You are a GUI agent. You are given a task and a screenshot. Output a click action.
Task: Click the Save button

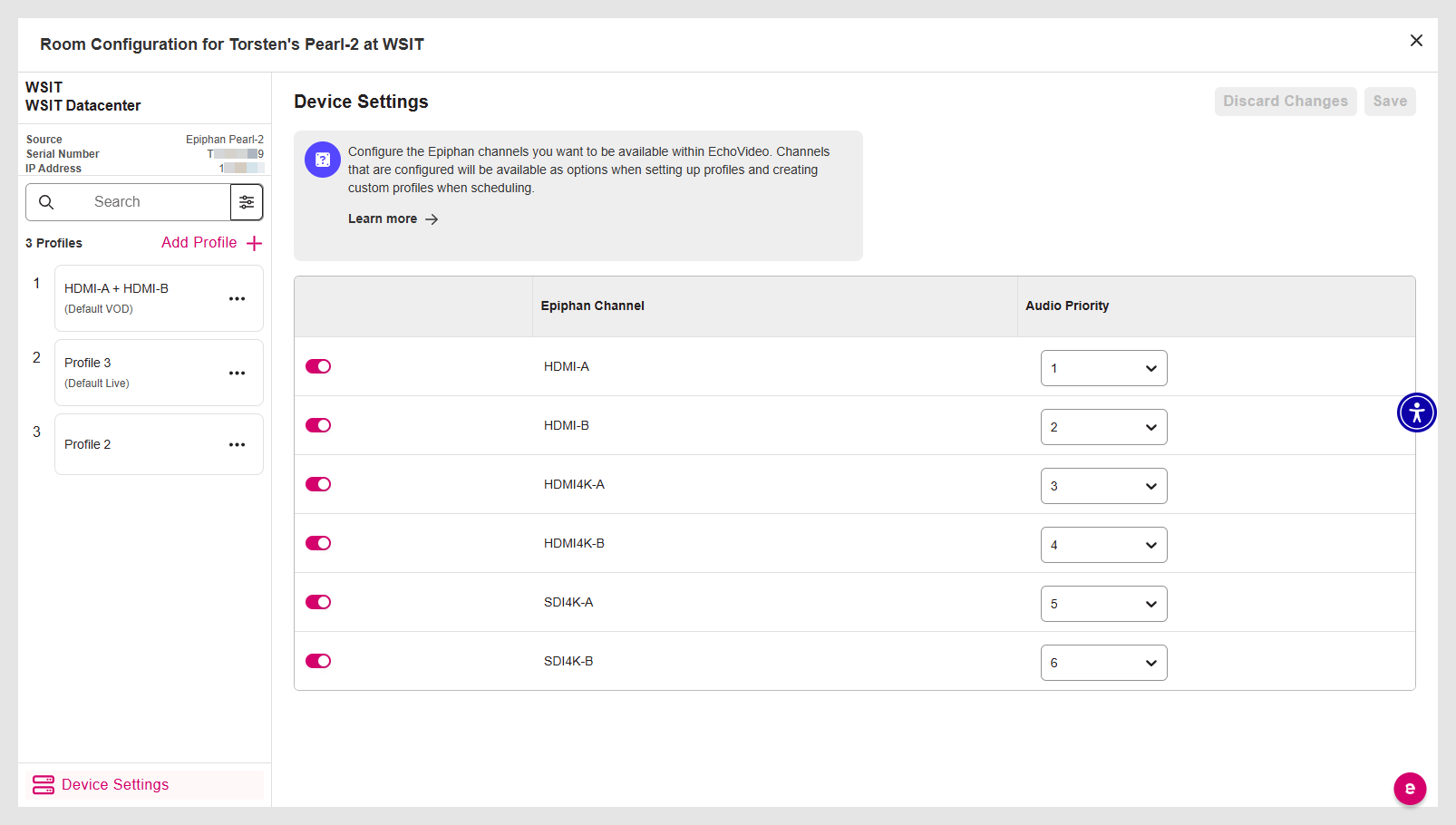coord(1390,102)
